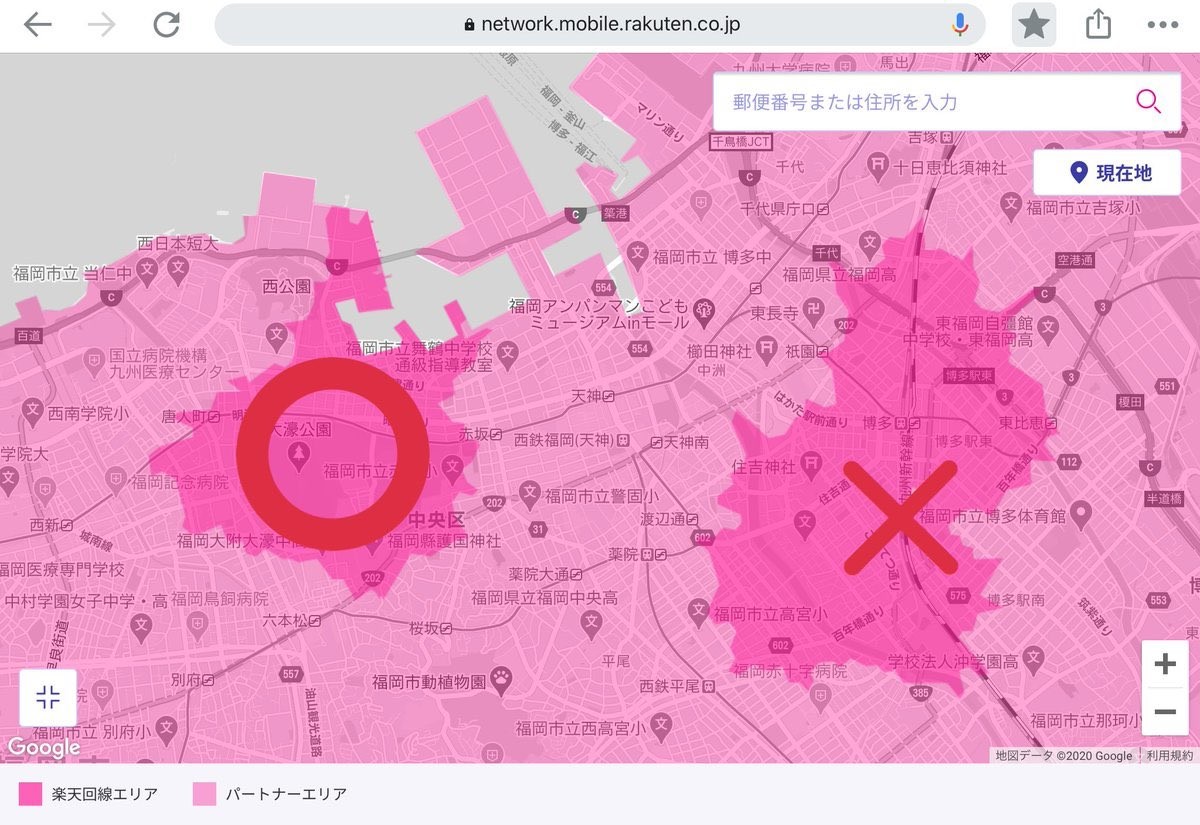Select the 大濠公園 park marker on map
Image resolution: width=1200 pixels, height=825 pixels.
(297, 454)
